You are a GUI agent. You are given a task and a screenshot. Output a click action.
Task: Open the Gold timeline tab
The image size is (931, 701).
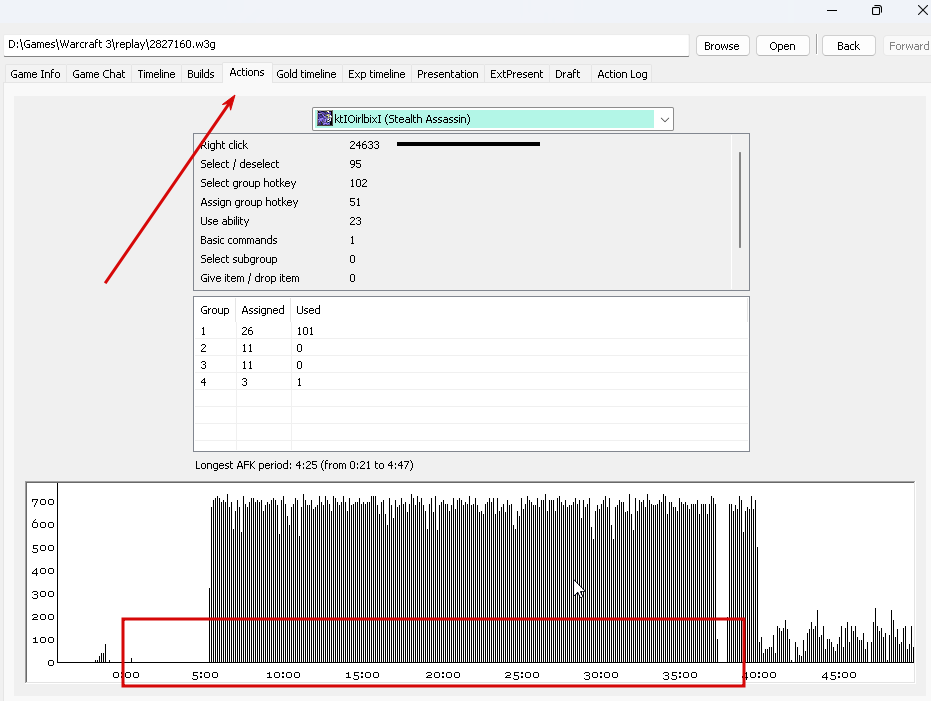click(x=306, y=74)
